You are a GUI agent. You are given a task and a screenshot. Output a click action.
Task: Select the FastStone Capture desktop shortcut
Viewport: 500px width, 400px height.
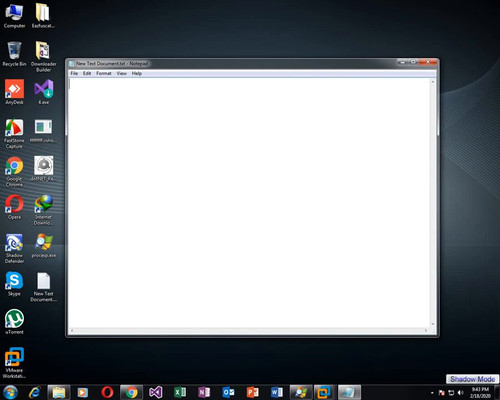point(14,133)
